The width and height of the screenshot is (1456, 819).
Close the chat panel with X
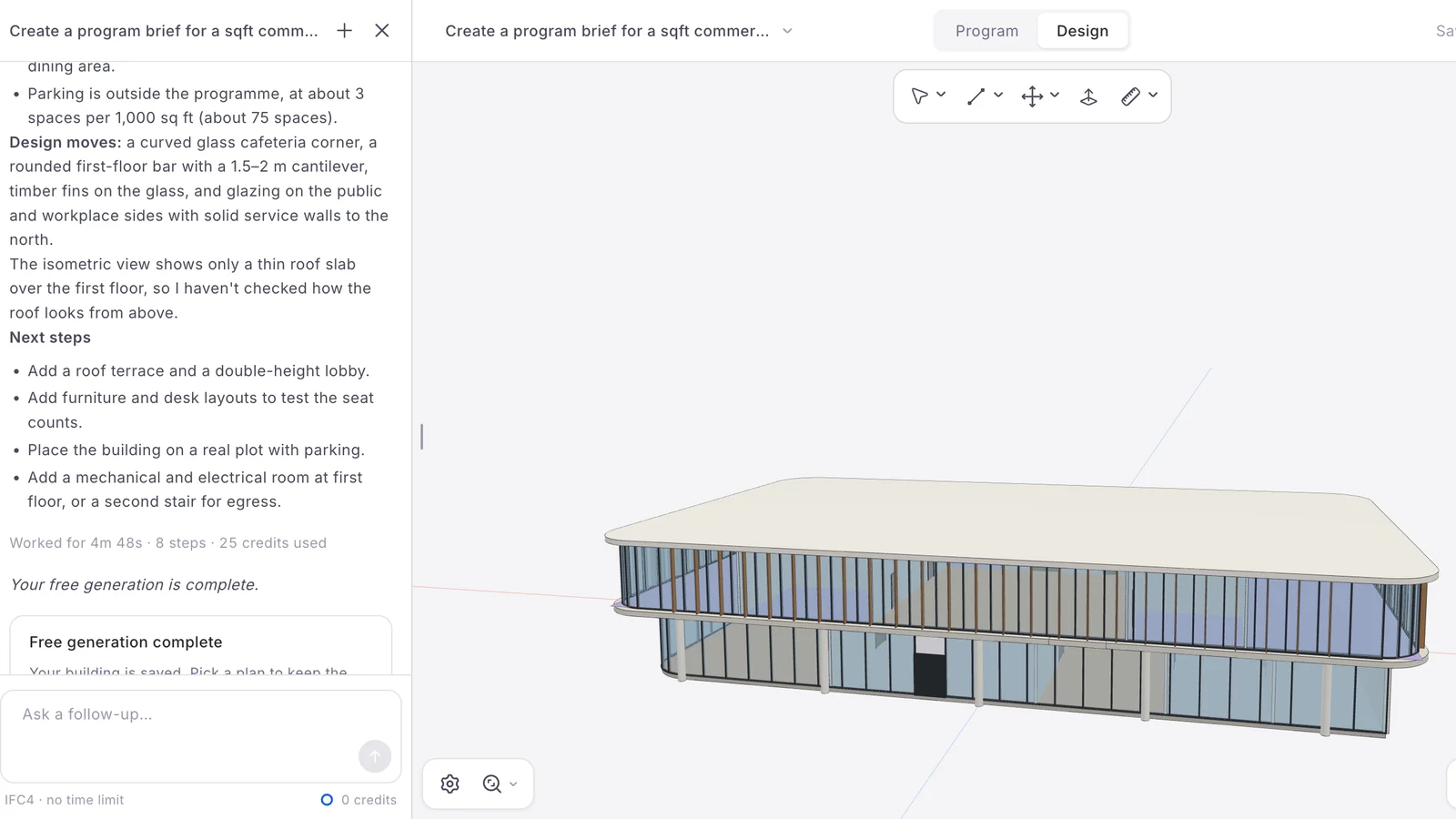pos(382,31)
